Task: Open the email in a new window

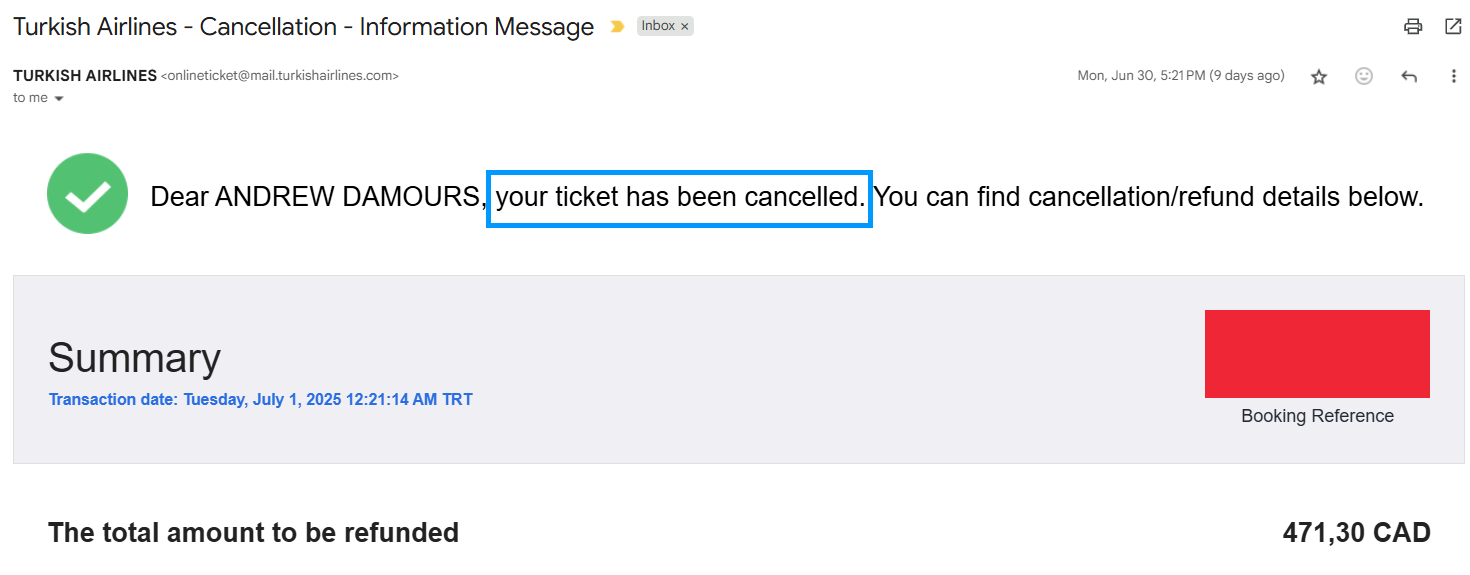Action: click(1453, 27)
